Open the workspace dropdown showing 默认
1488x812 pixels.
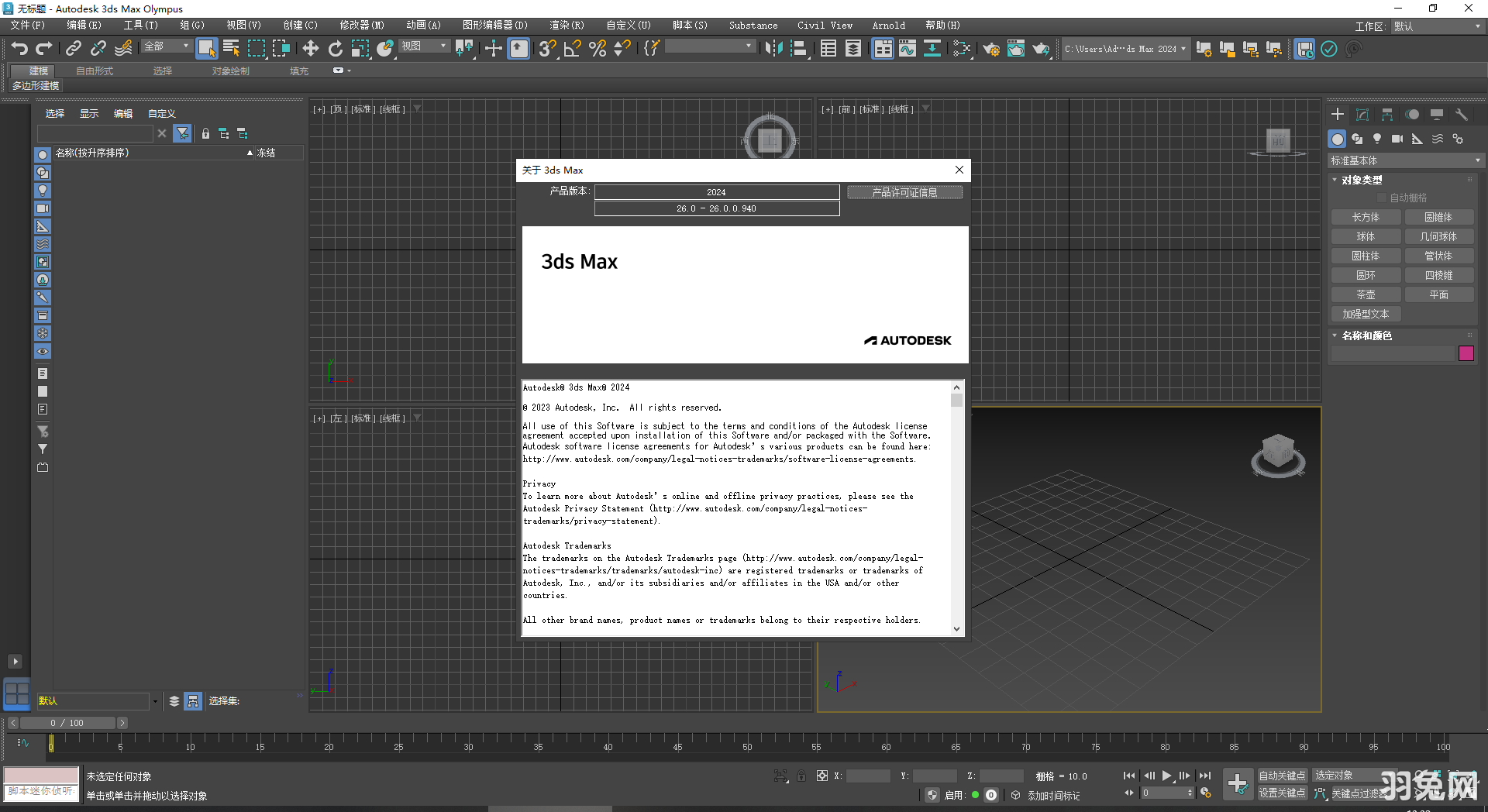1435,26
